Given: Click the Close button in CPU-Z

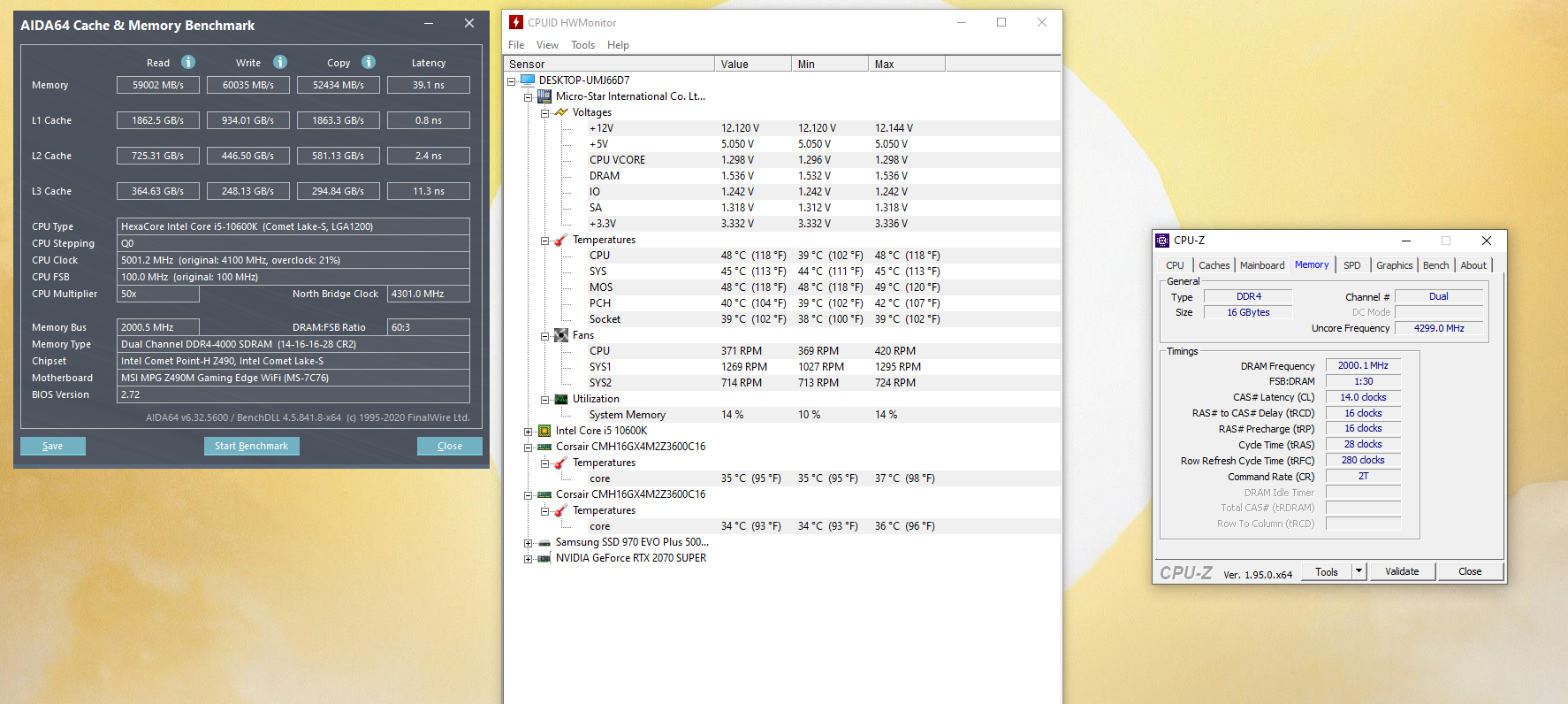Looking at the screenshot, I should 1470,571.
